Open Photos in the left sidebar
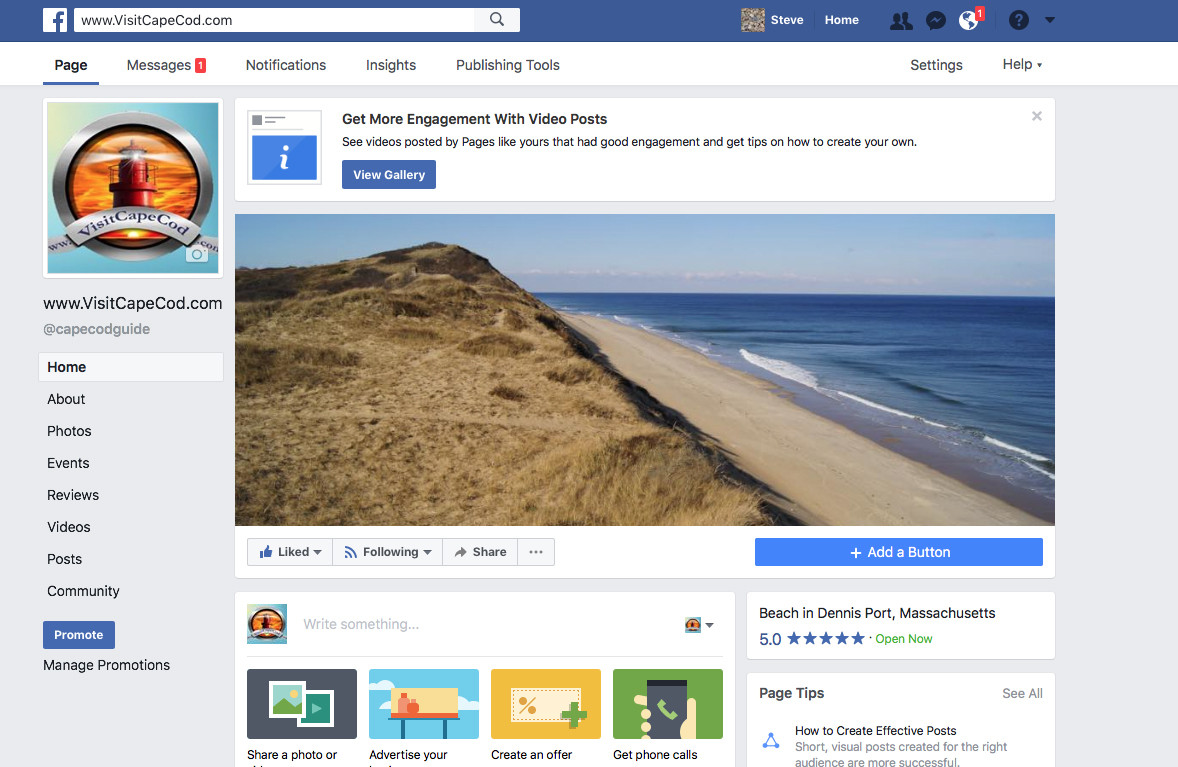Screen dimensions: 1178x767 [69, 431]
